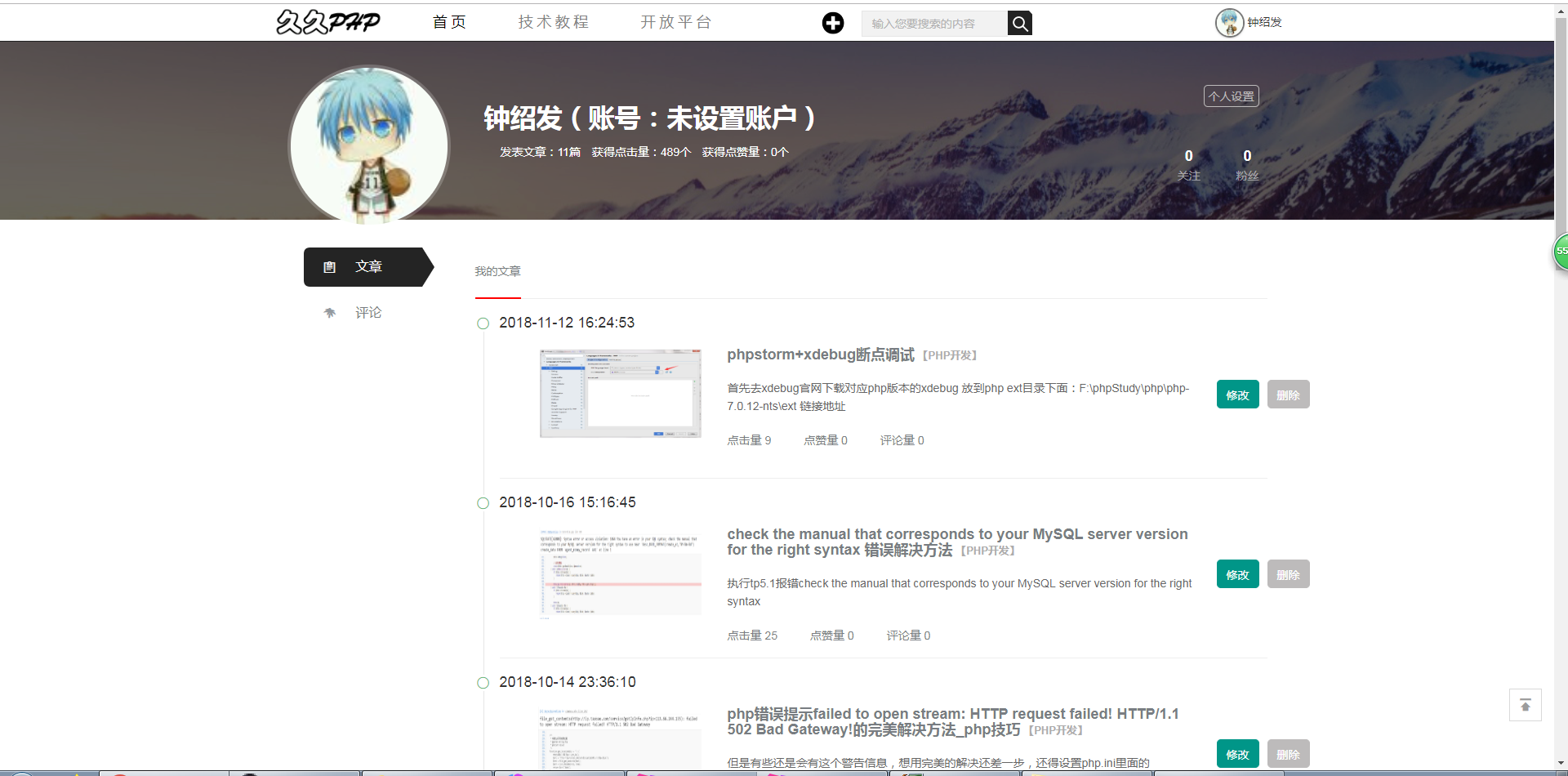
Task: Switch to the 我的文章 tab
Action: tap(497, 271)
